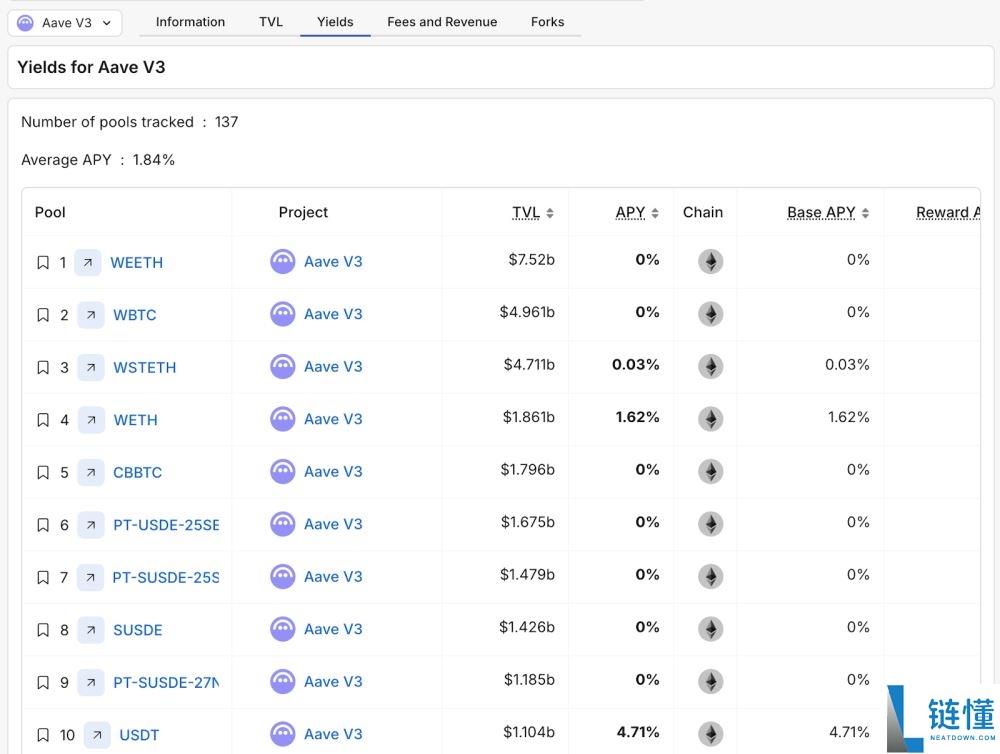1000x754 pixels.
Task: Switch to the Information tab
Action: pos(190,22)
